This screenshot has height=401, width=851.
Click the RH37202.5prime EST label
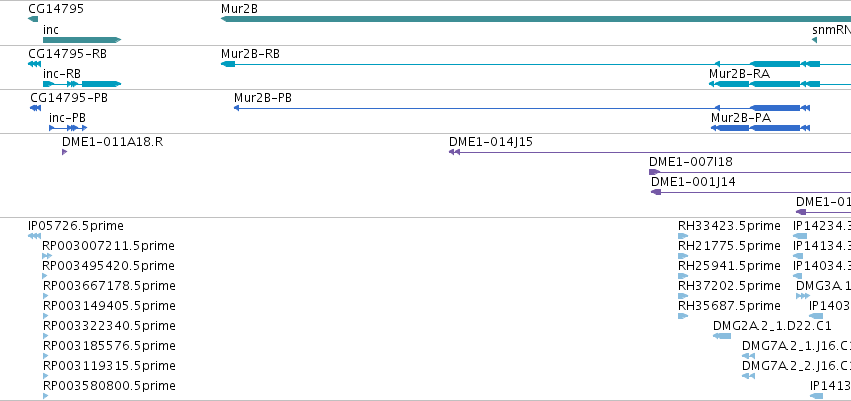pyautogui.click(x=729, y=286)
